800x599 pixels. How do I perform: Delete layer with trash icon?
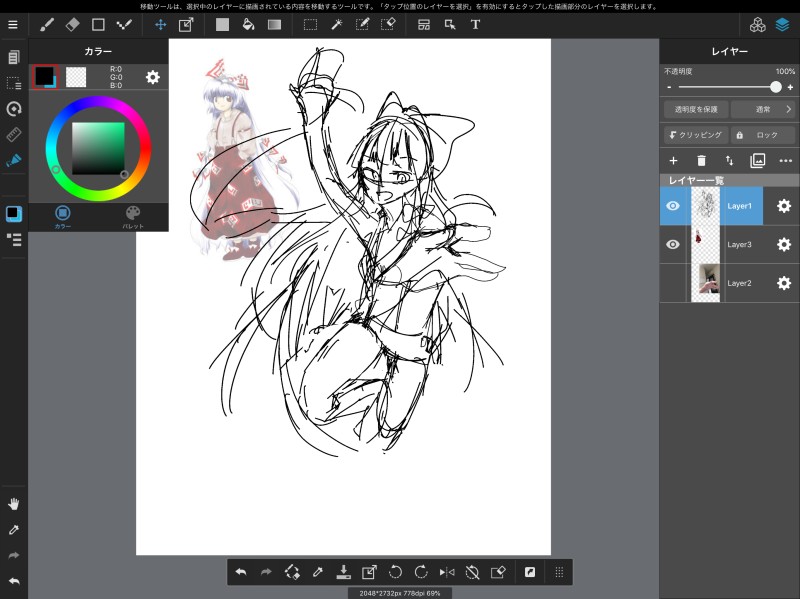(702, 161)
